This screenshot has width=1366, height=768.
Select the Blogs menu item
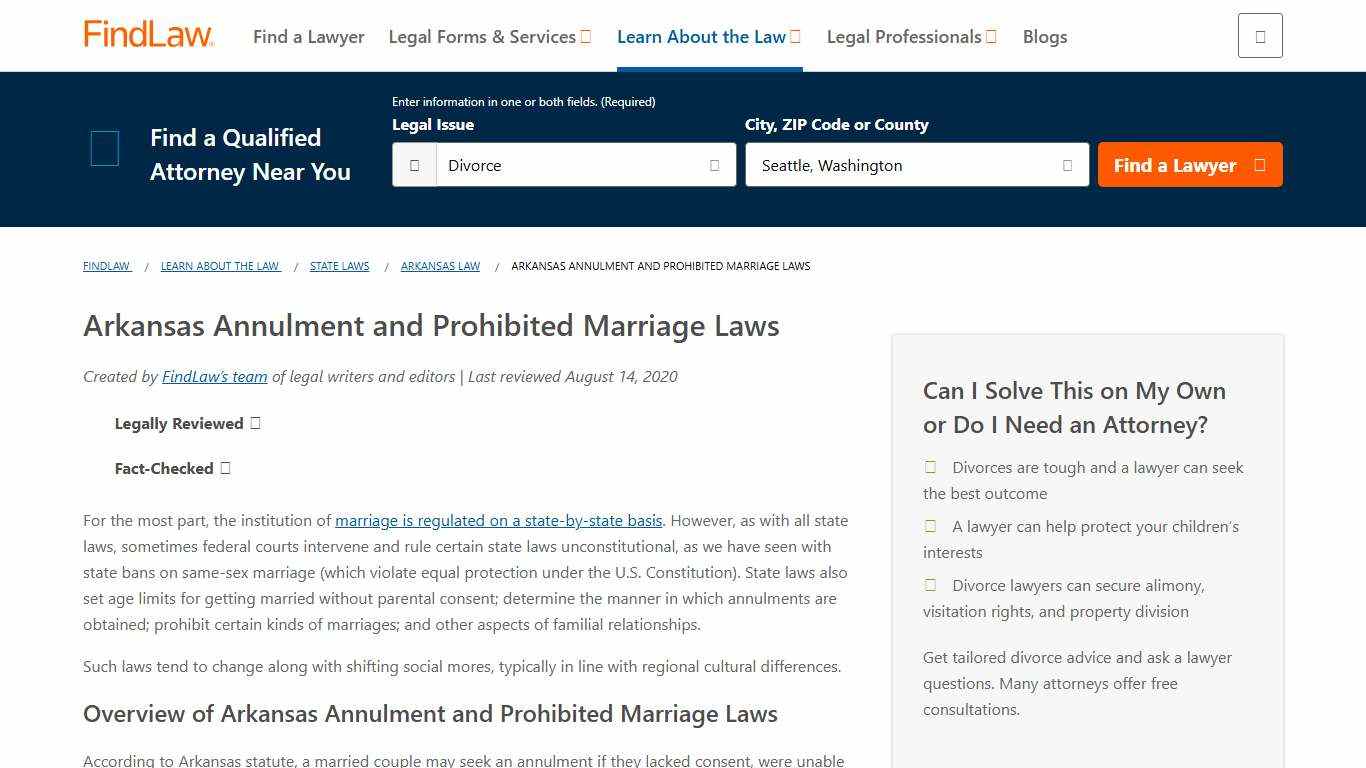click(1044, 36)
